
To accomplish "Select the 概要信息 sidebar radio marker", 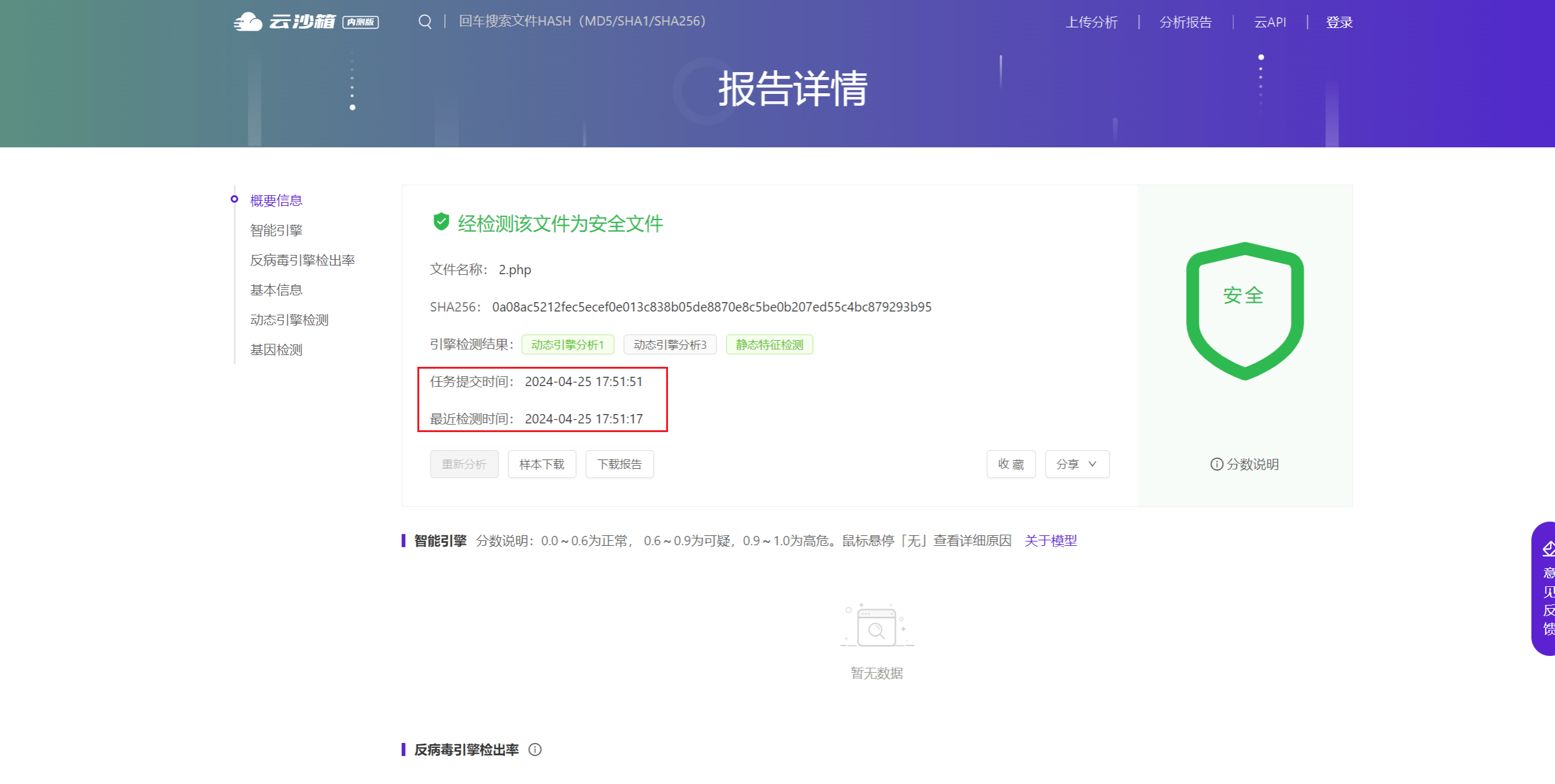I will 234,198.
